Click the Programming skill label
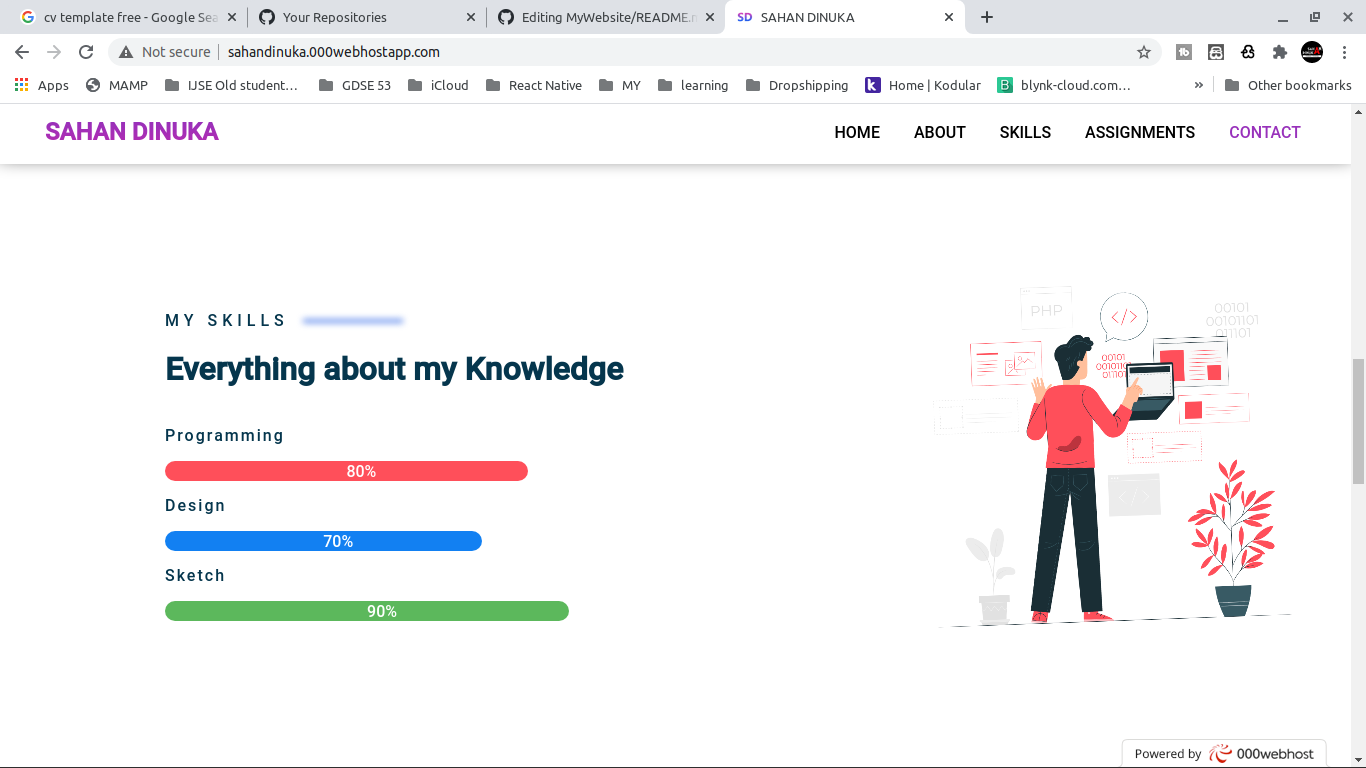 [224, 436]
